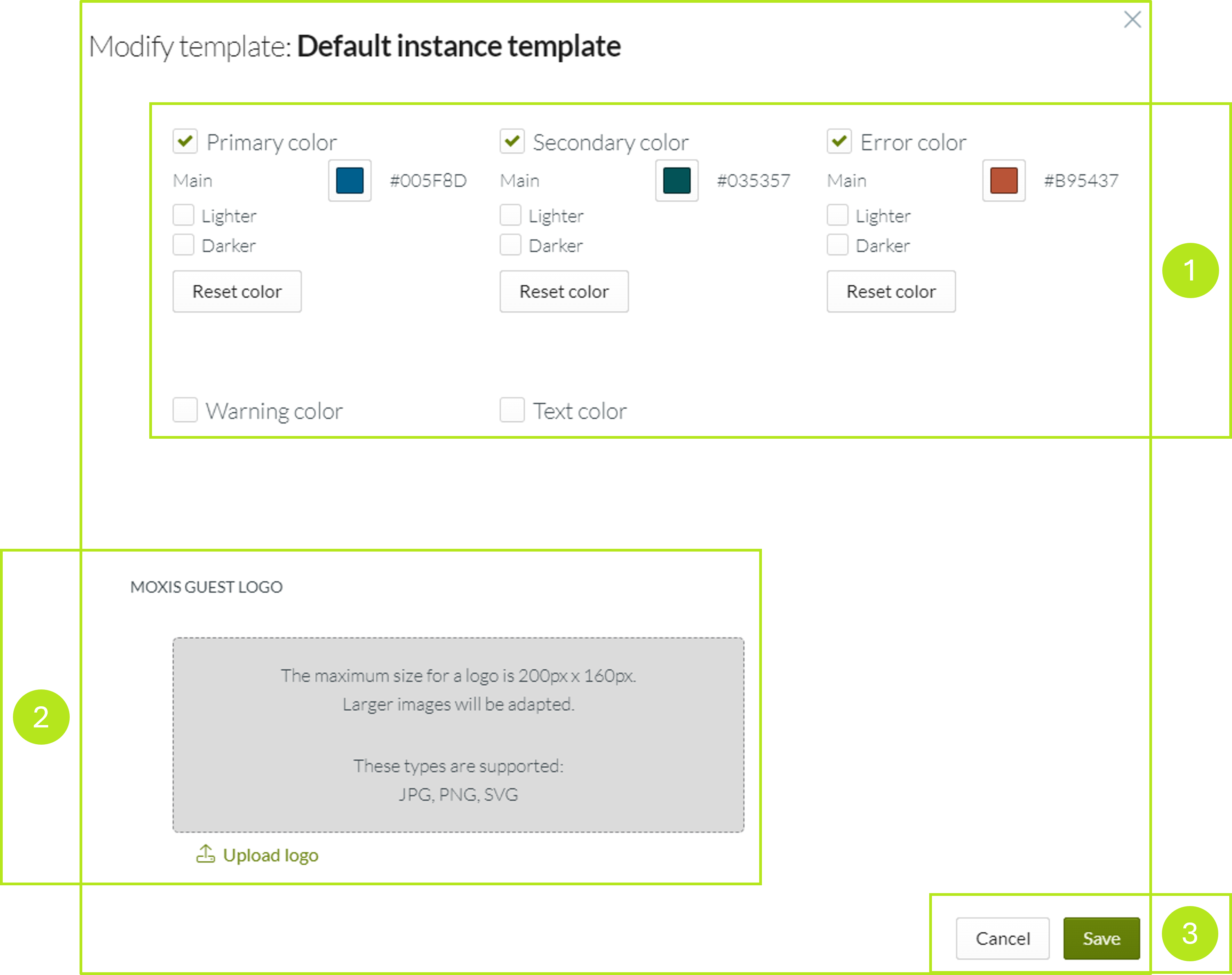The width and height of the screenshot is (1232, 975).
Task: Enable Darker shade under Error color
Action: 837,244
